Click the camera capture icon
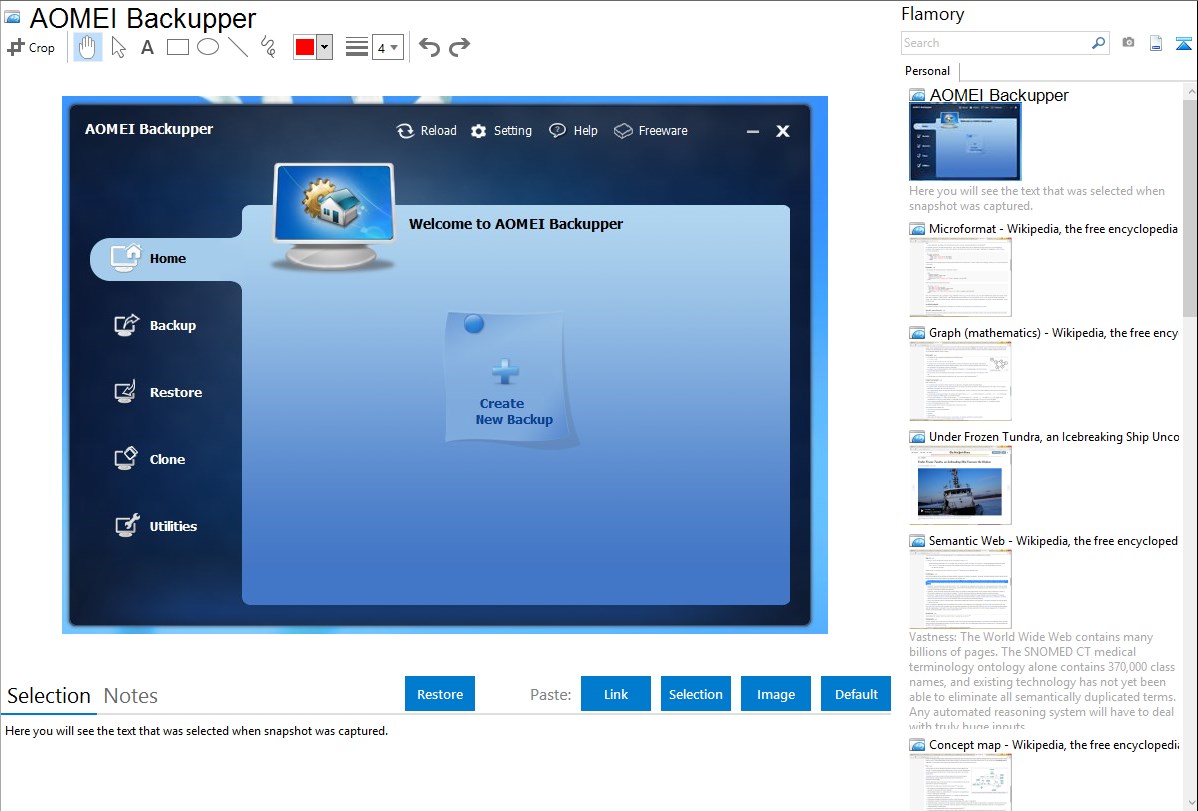The width and height of the screenshot is (1198, 811). [1128, 43]
